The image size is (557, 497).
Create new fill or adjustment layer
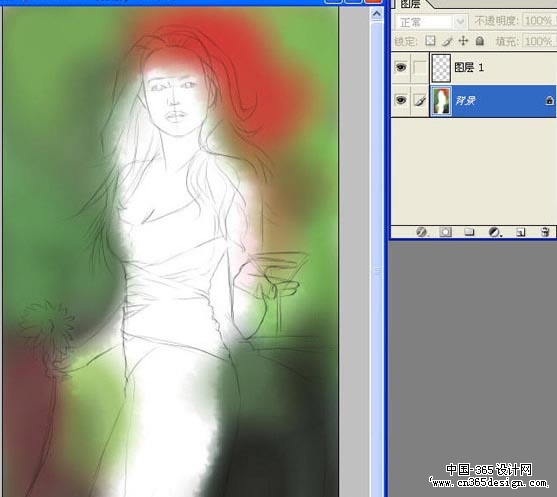(x=494, y=232)
